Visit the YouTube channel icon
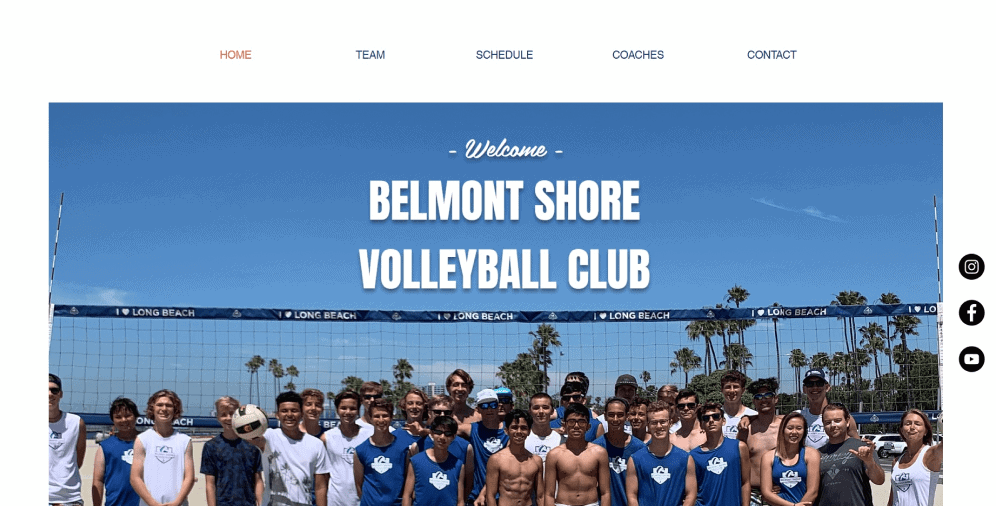This screenshot has height=506, width=996. 971,359
